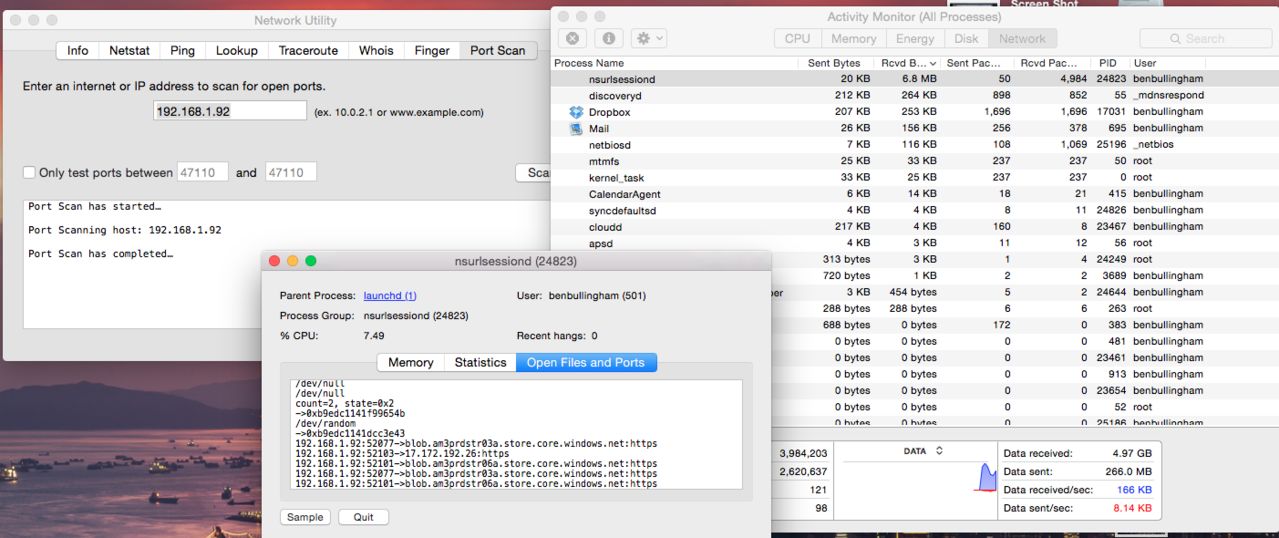Switch to the Disk tab

pyautogui.click(x=966, y=39)
